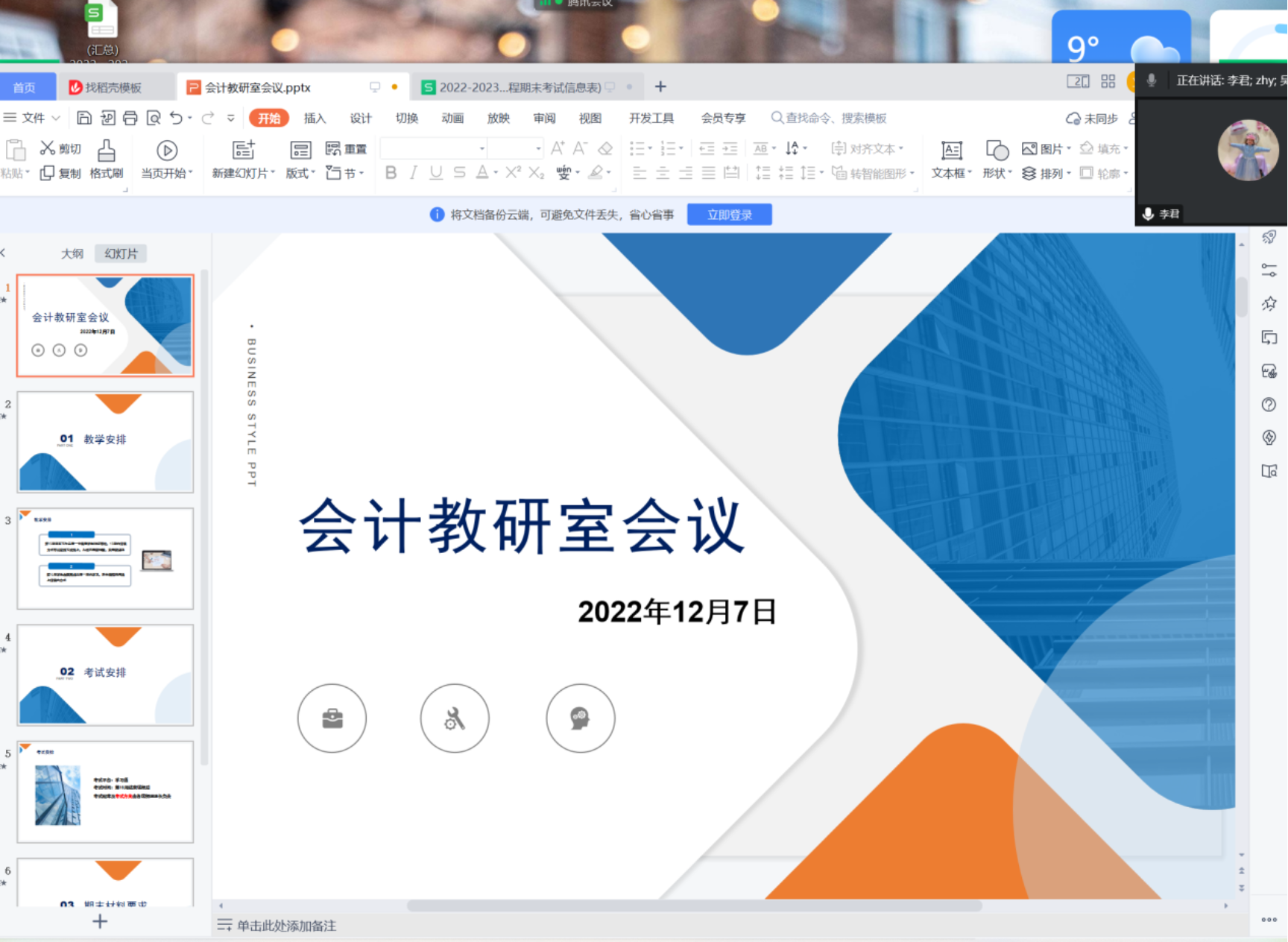This screenshot has height=942, width=1288.
Task: Open the Insert (插入) ribbon tab
Action: click(315, 118)
